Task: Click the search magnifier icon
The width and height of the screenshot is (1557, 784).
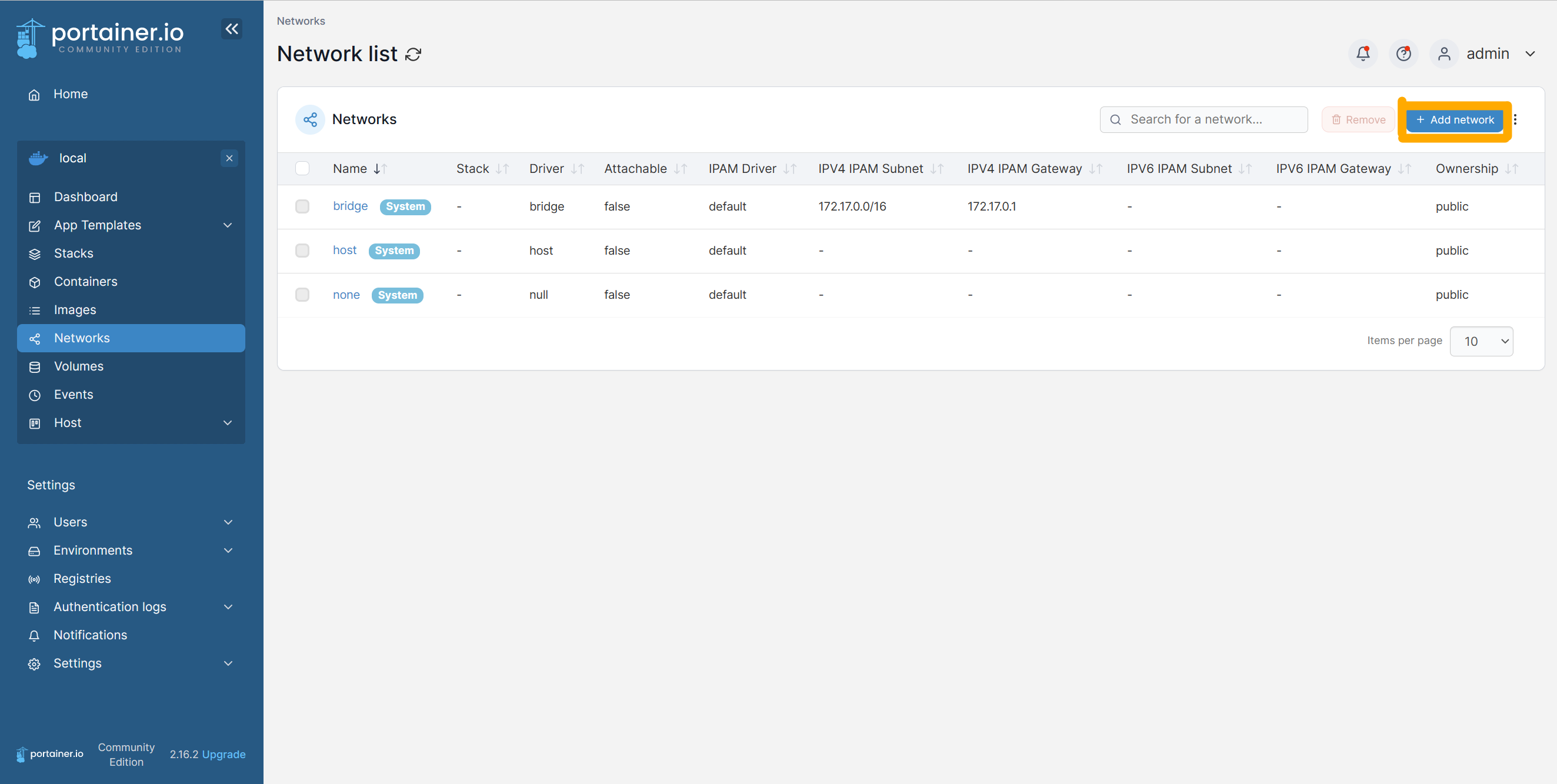Action: coord(1116,119)
